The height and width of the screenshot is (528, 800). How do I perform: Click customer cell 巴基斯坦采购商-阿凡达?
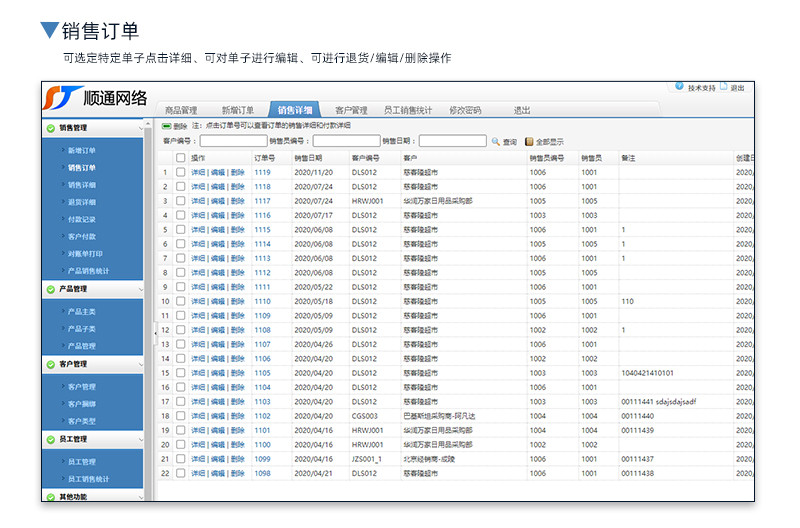tap(439, 416)
